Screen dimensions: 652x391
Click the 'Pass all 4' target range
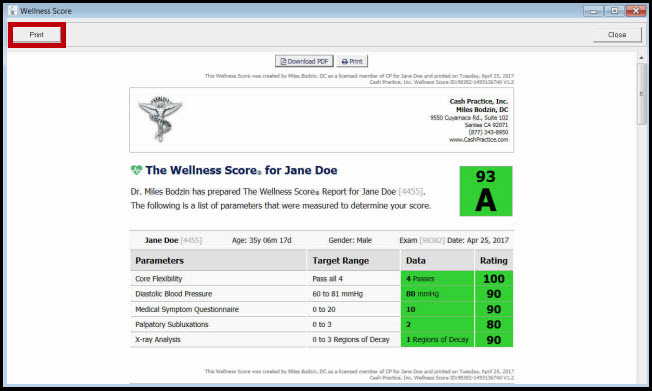328,279
